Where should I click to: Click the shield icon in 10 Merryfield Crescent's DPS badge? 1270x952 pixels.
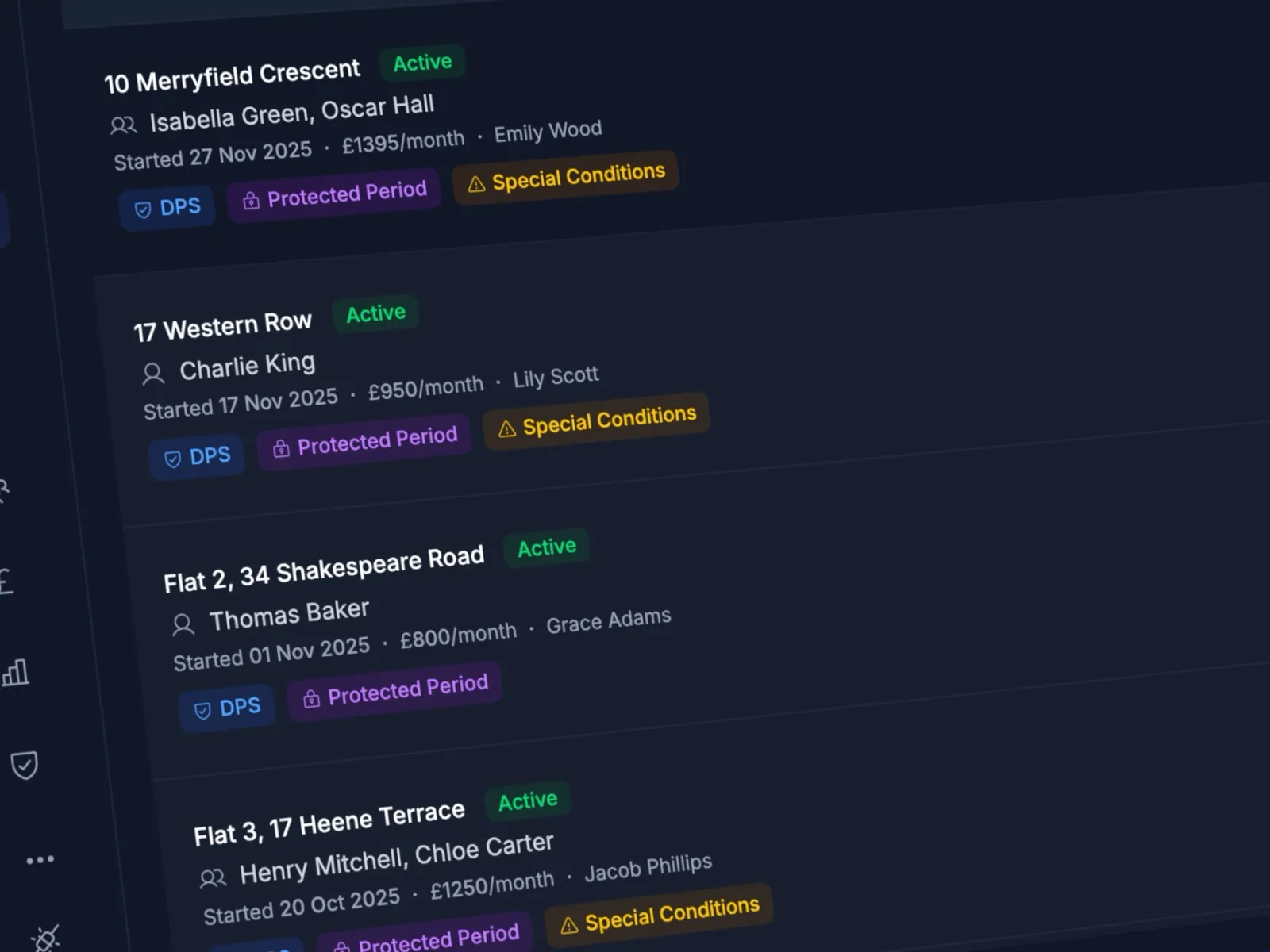tap(143, 210)
